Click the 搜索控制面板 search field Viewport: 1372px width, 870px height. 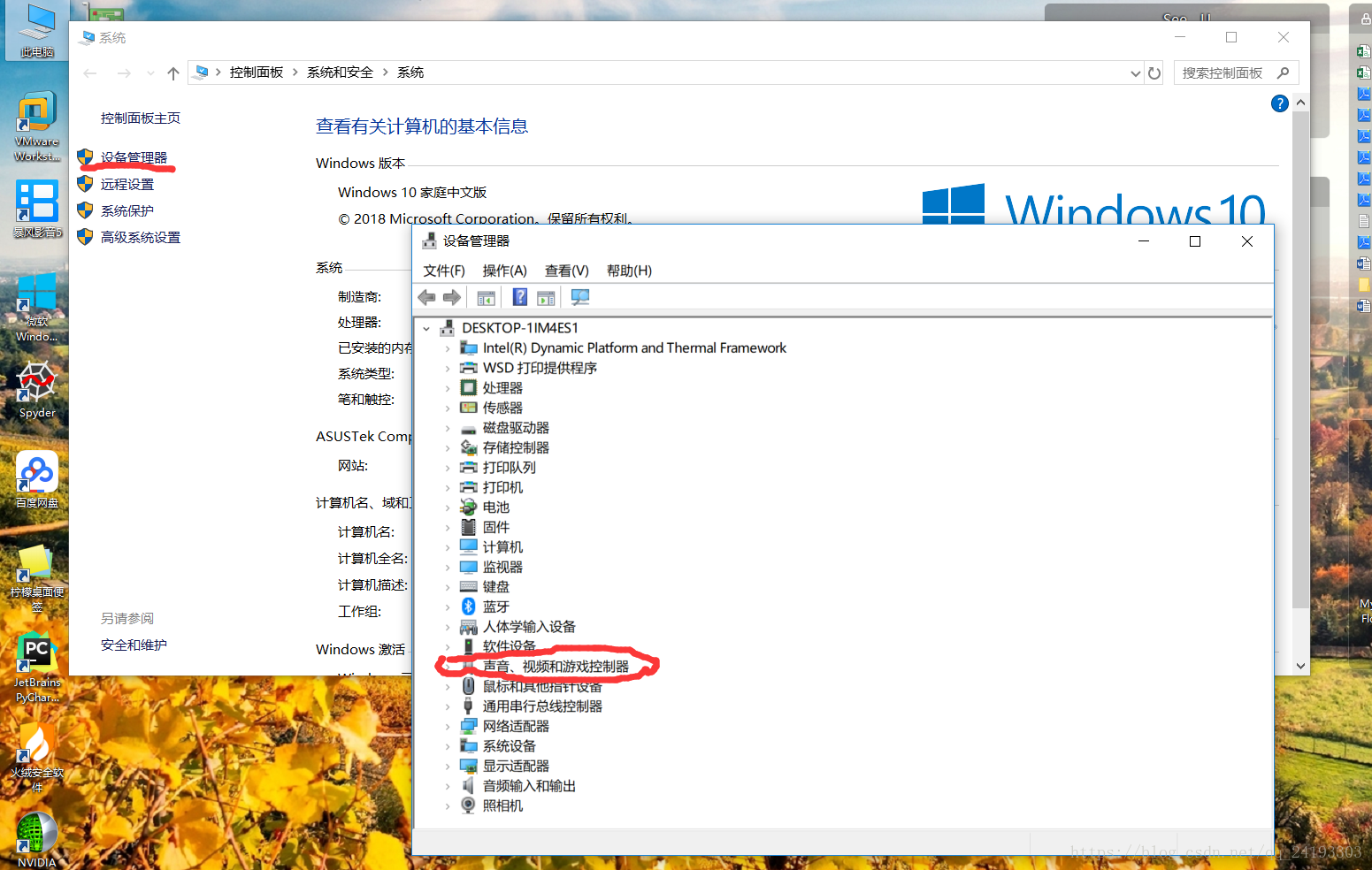click(1236, 72)
